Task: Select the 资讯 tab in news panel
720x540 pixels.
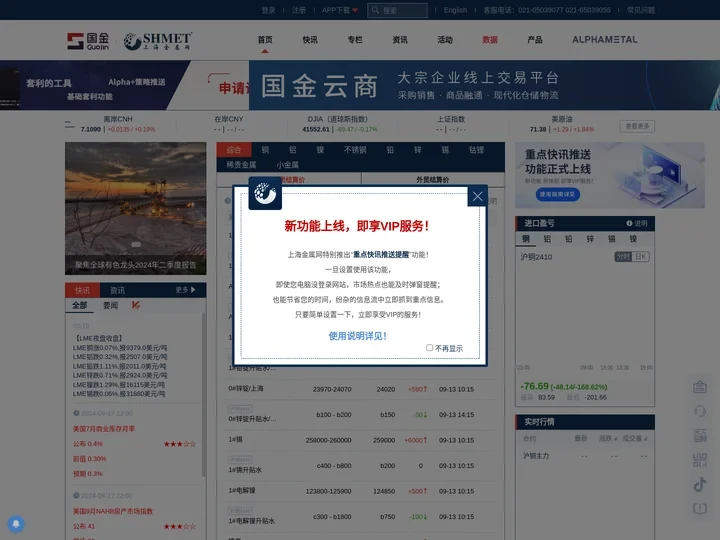Action: 117,290
